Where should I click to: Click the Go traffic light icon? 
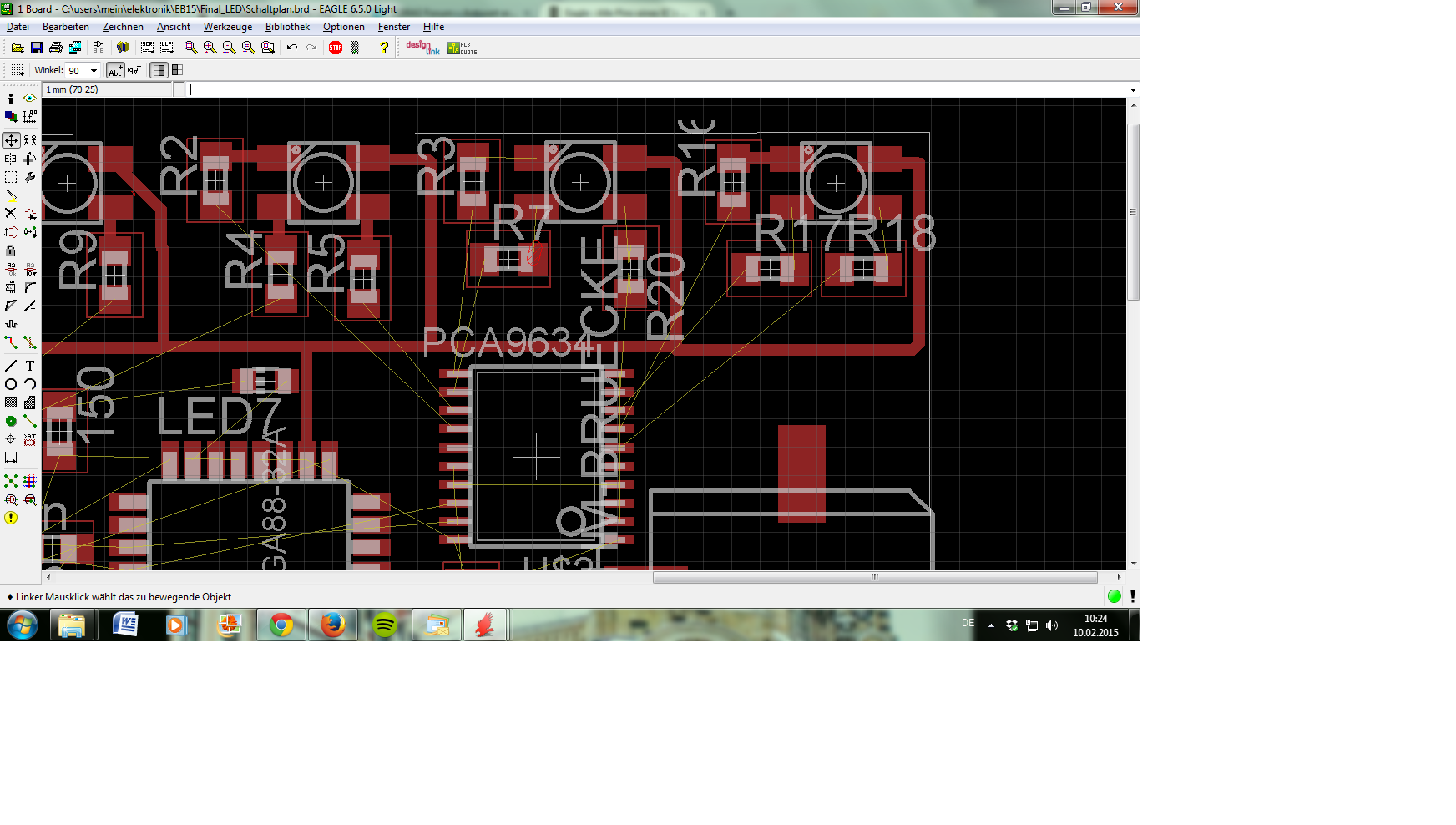pyautogui.click(x=356, y=48)
